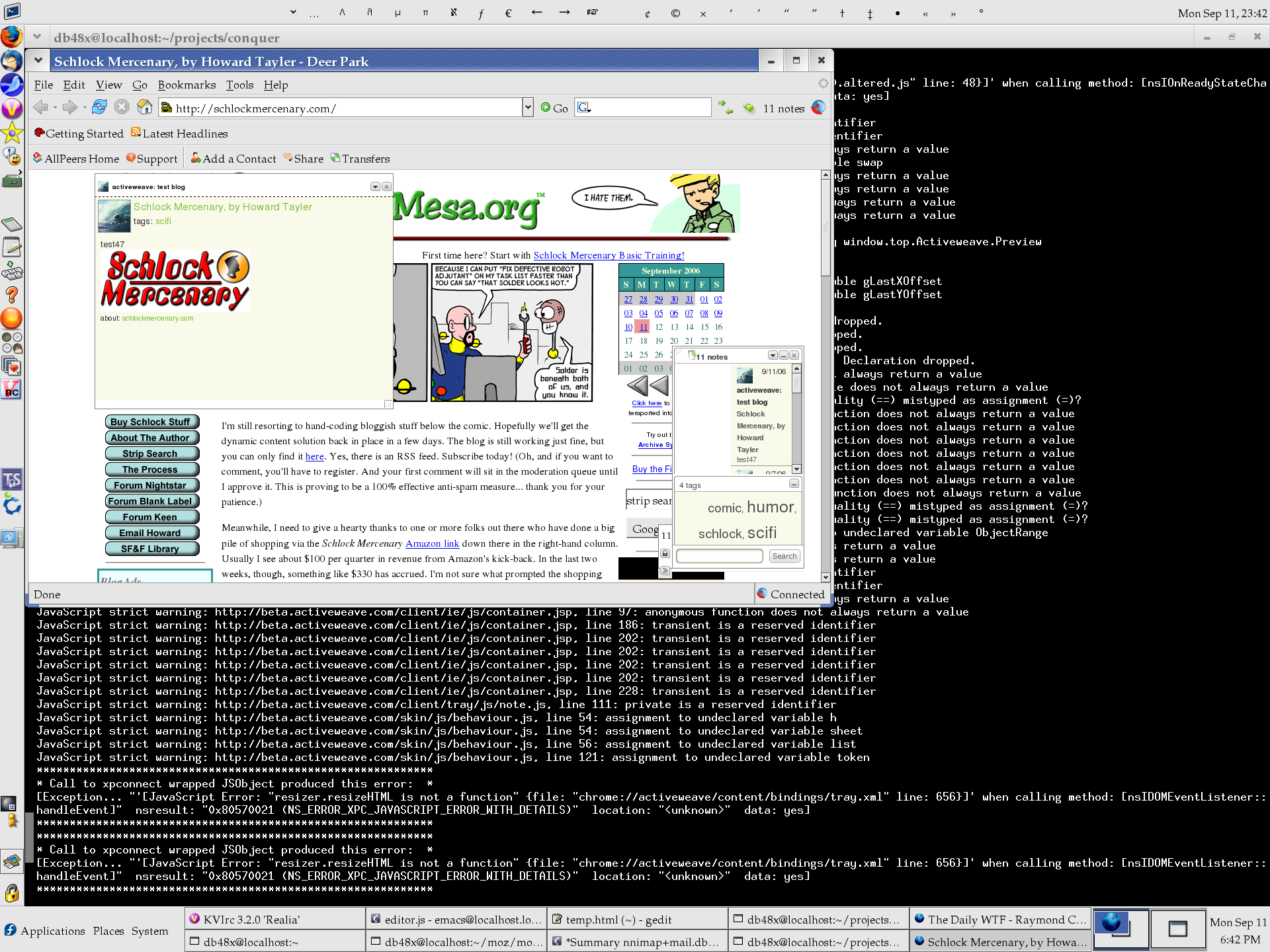The image size is (1270, 952).
Task: Close the activeweave test blog note popup
Action: (387, 186)
